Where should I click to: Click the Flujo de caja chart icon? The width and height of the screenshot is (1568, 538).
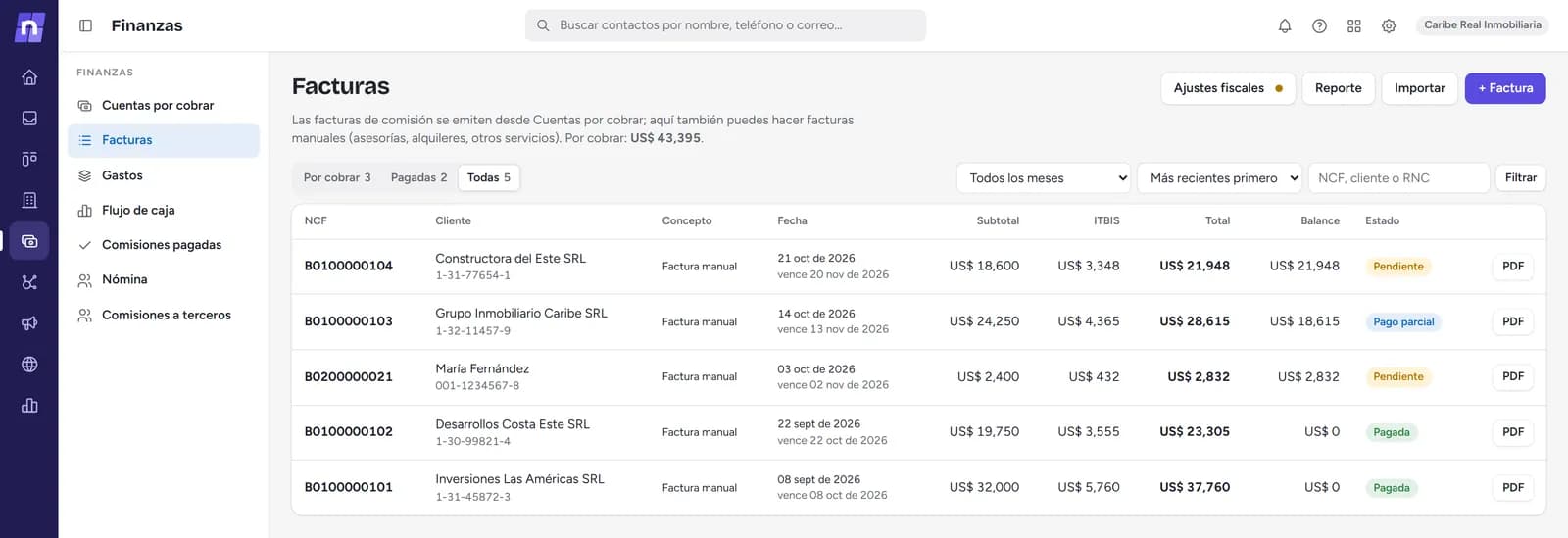84,211
